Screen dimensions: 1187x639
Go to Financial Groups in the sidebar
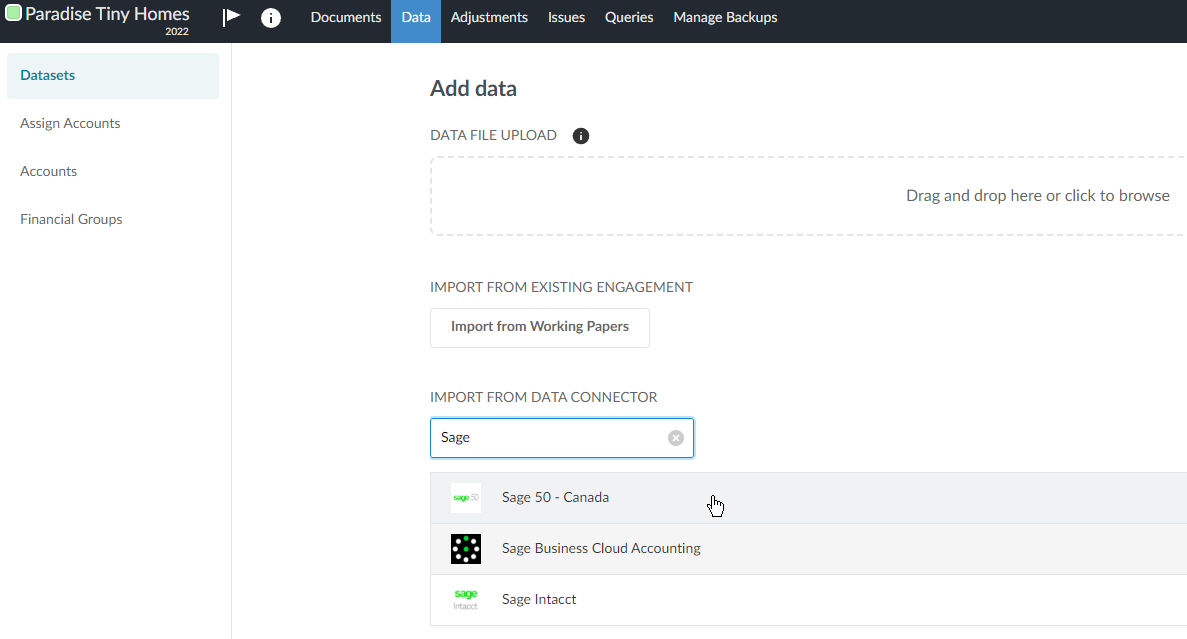71,218
